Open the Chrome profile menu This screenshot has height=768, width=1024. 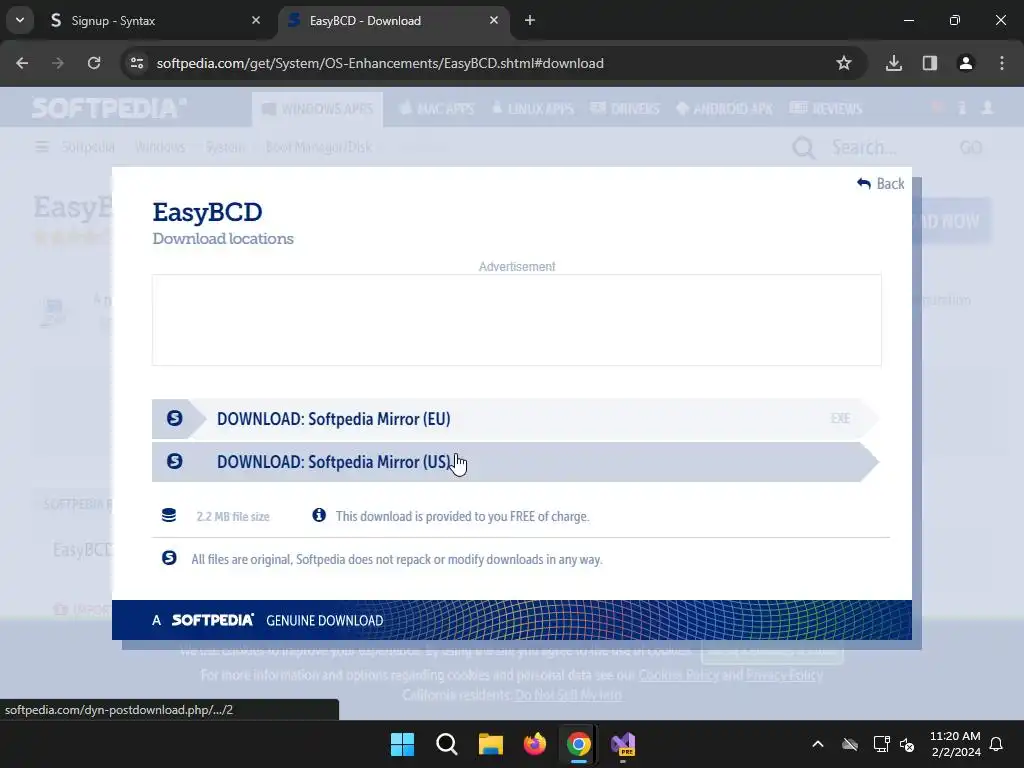(x=966, y=63)
